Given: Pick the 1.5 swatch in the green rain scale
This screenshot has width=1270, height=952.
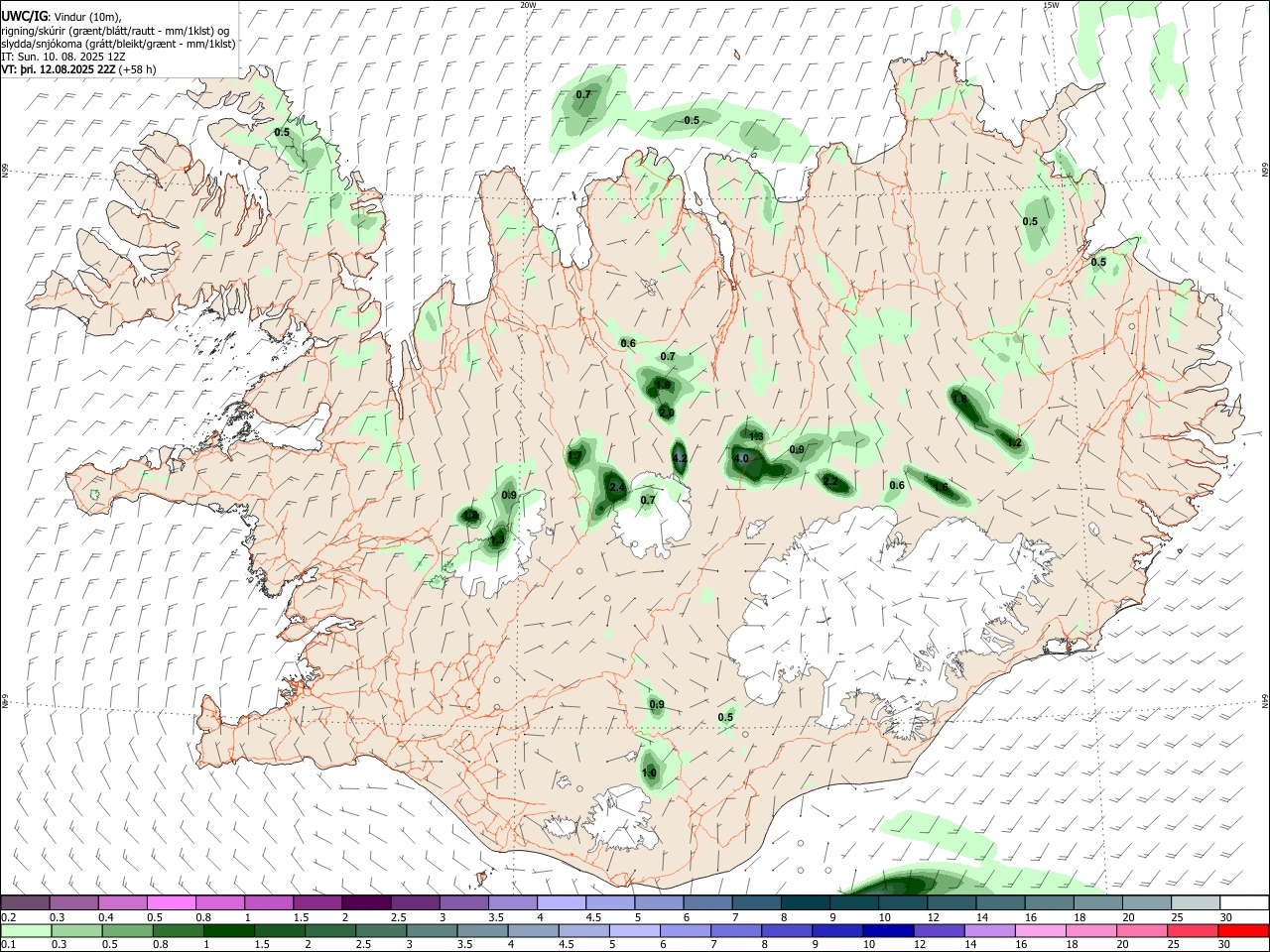Looking at the screenshot, I should point(279,930).
